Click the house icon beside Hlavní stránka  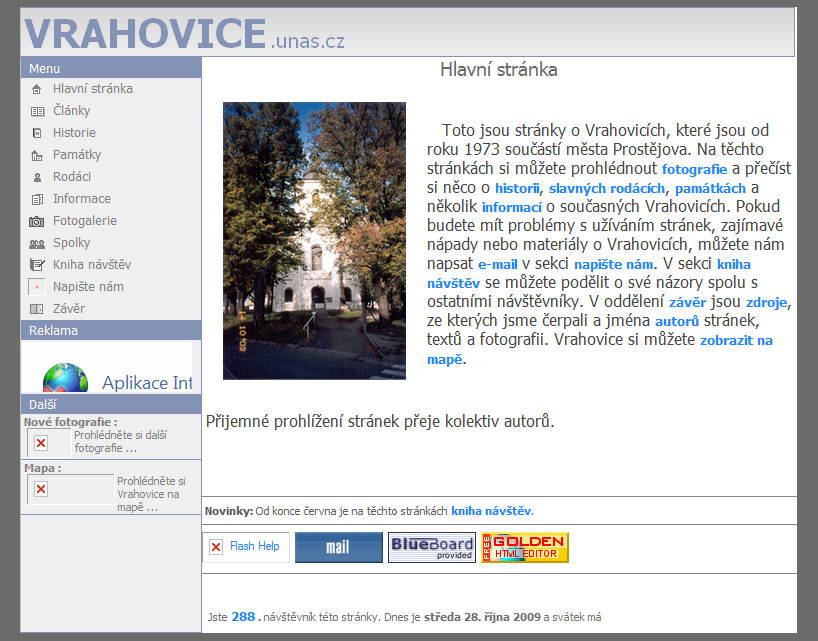coord(37,89)
